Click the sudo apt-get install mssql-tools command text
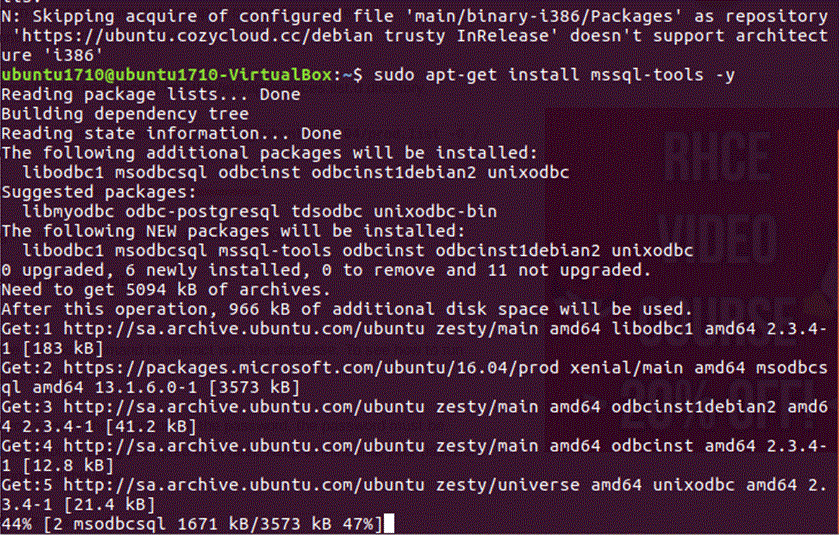 click(554, 75)
